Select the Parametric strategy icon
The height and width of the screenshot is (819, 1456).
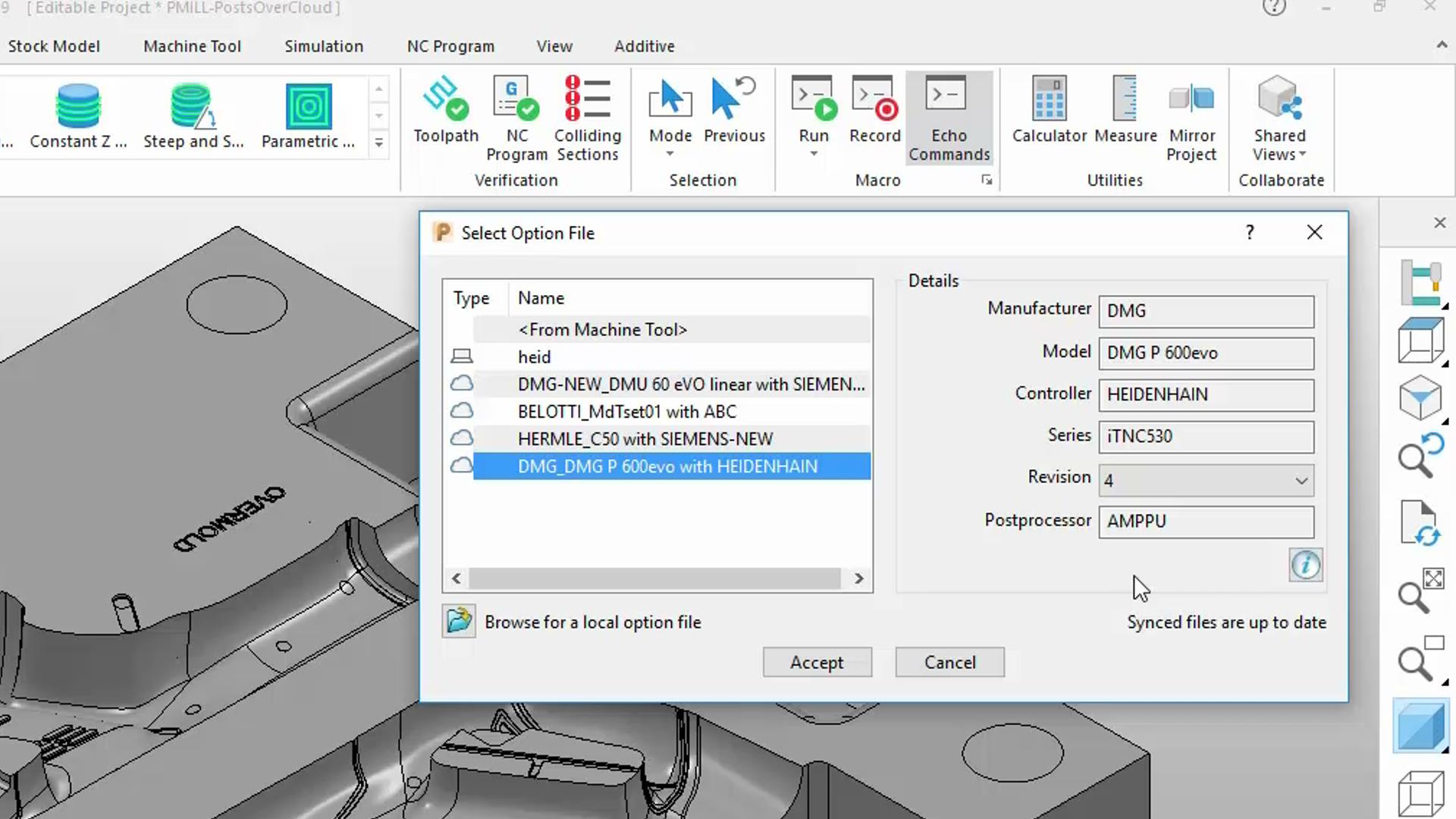308,106
